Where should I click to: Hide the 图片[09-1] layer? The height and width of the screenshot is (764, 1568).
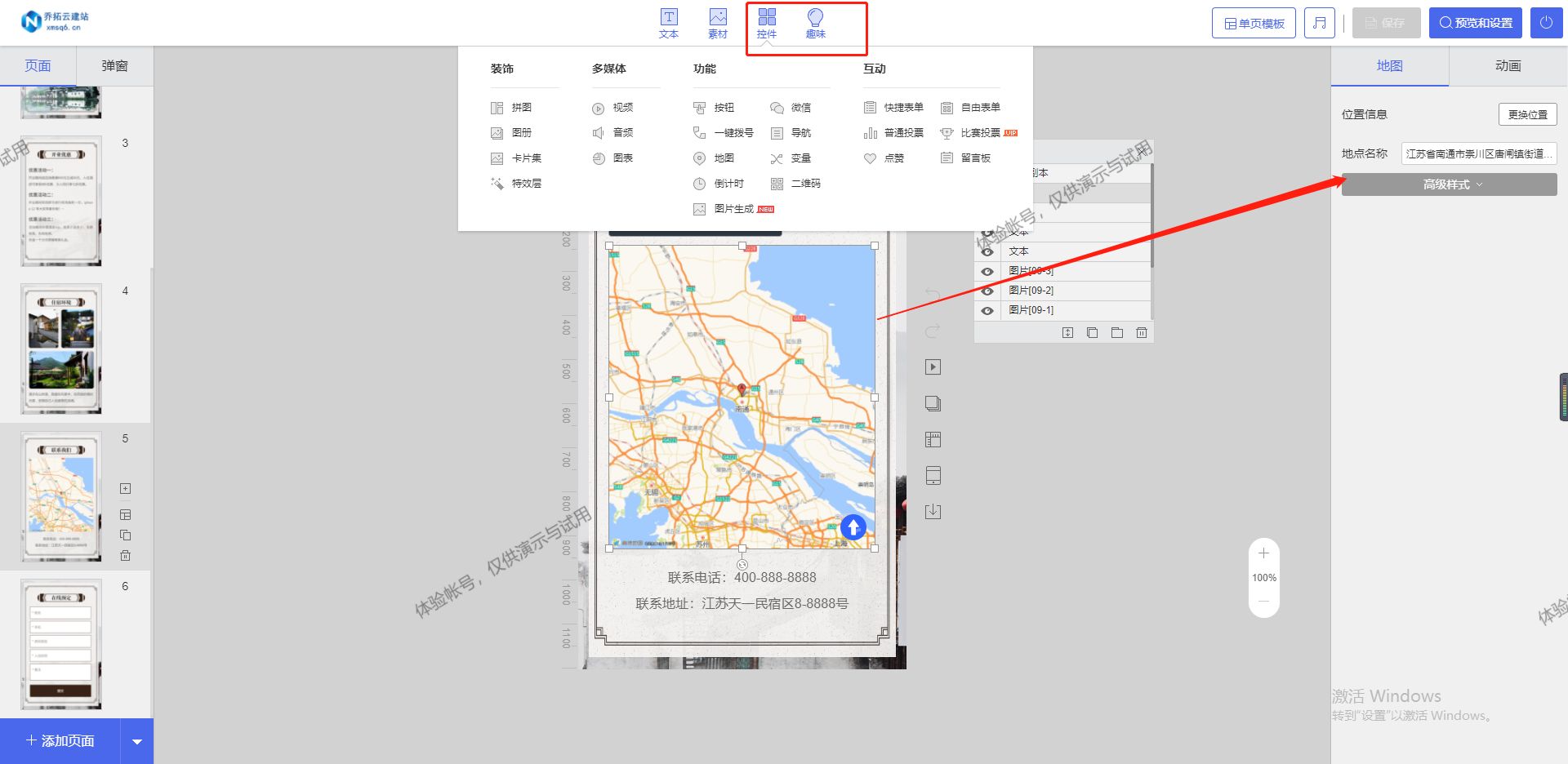(987, 310)
